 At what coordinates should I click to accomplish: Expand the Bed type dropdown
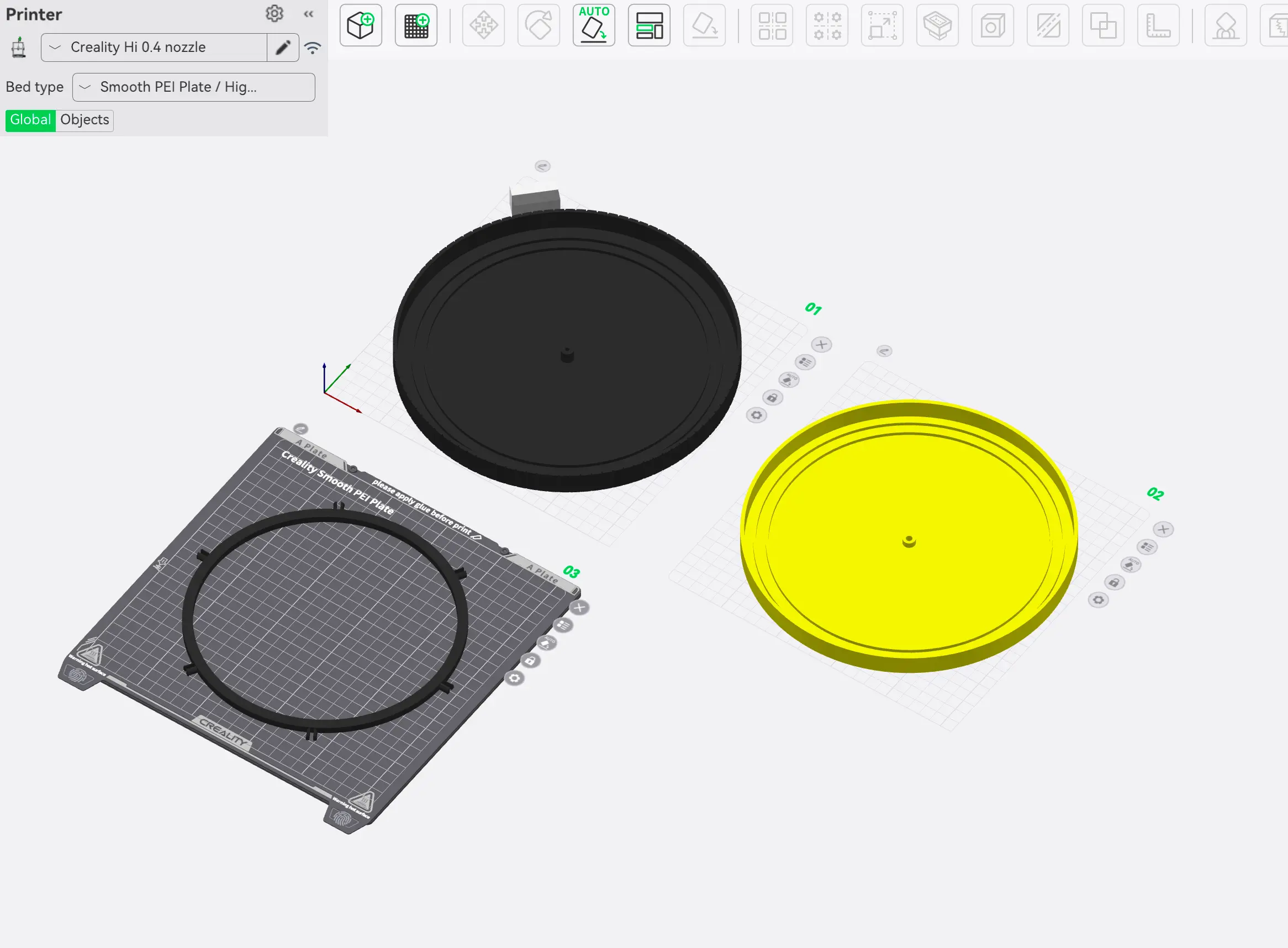tap(193, 87)
